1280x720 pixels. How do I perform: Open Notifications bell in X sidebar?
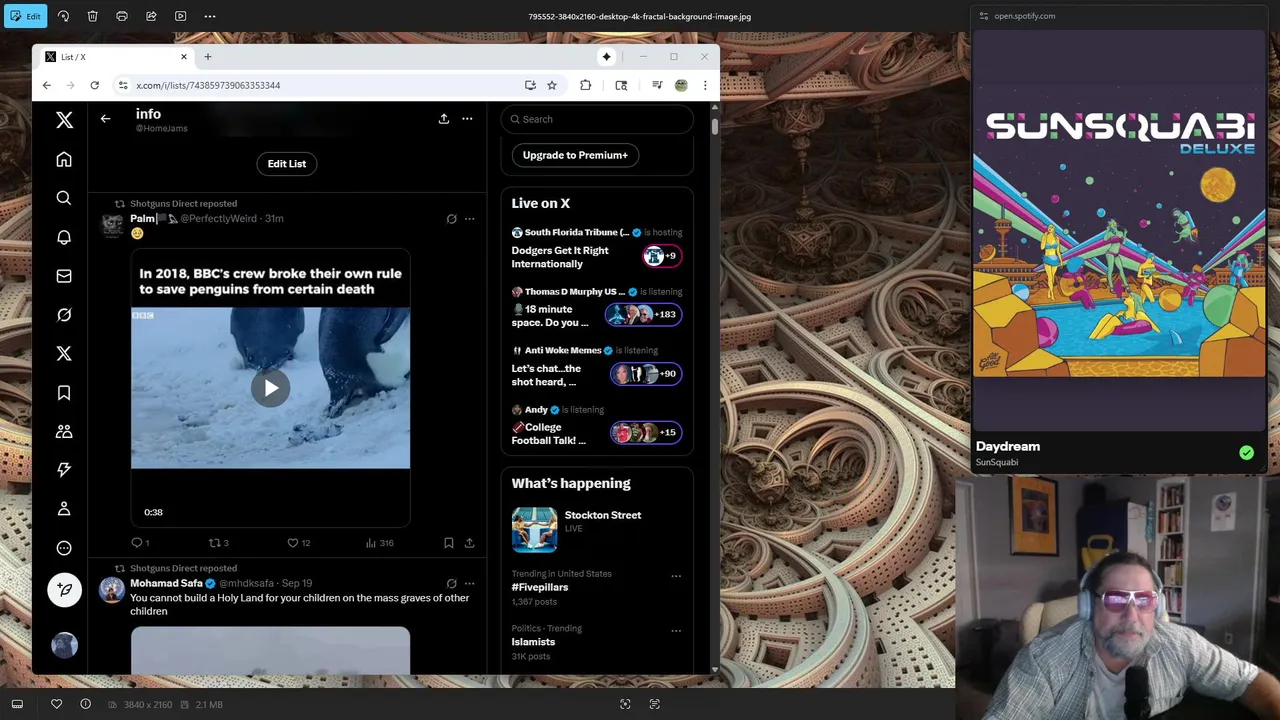click(64, 237)
